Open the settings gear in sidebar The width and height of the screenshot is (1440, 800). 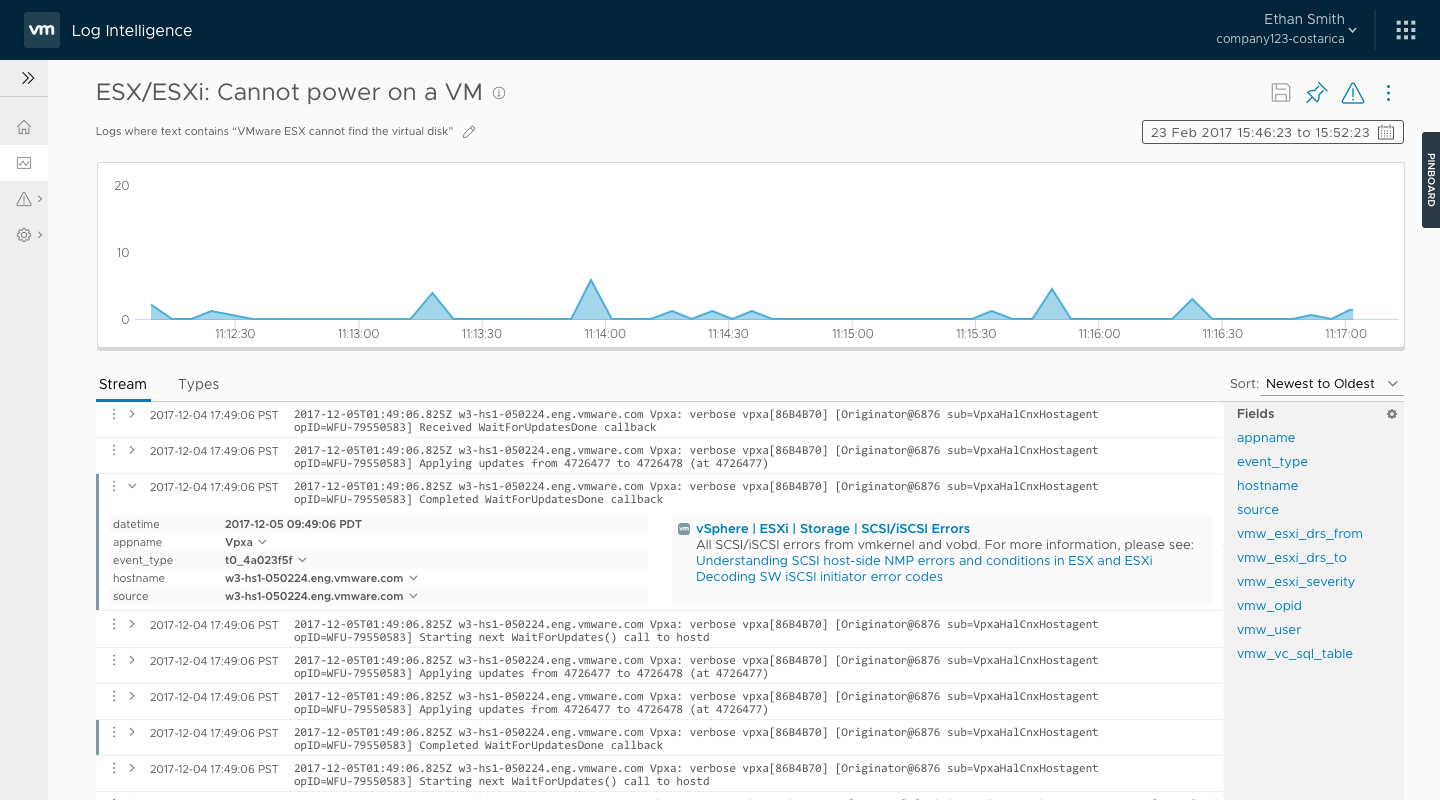[x=24, y=235]
